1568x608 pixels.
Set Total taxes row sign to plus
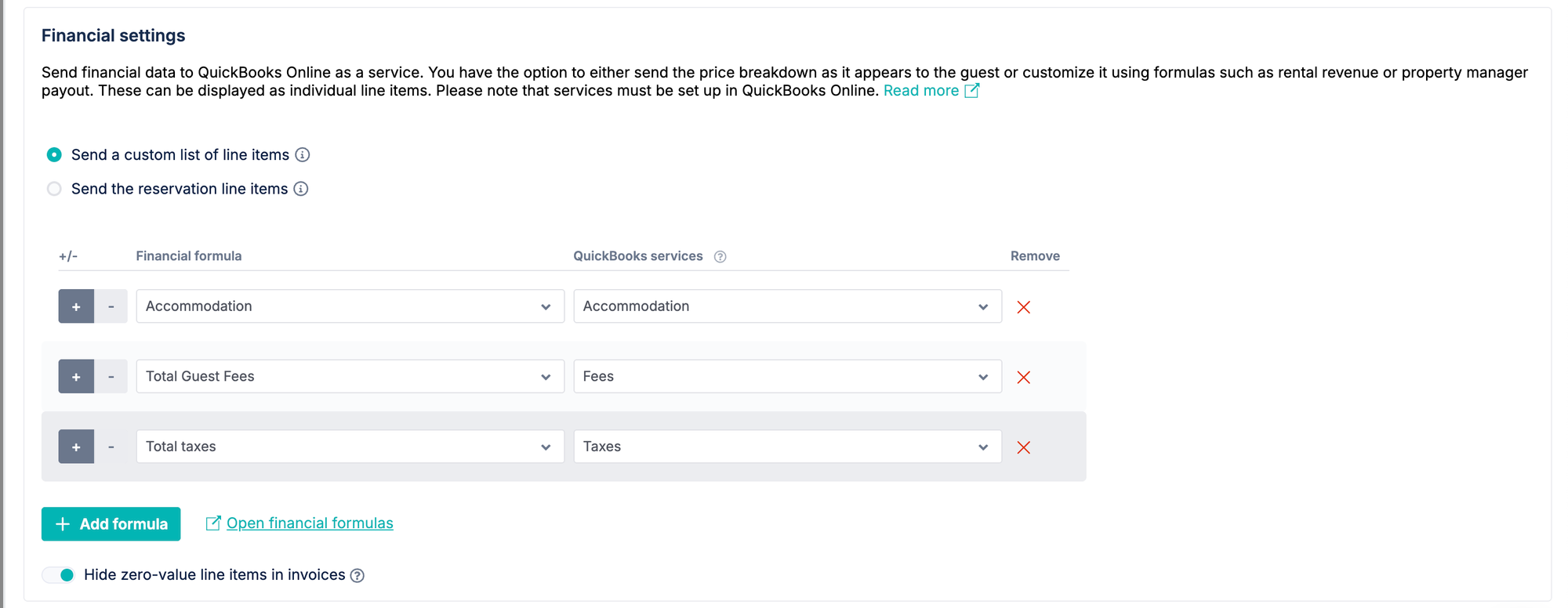76,447
